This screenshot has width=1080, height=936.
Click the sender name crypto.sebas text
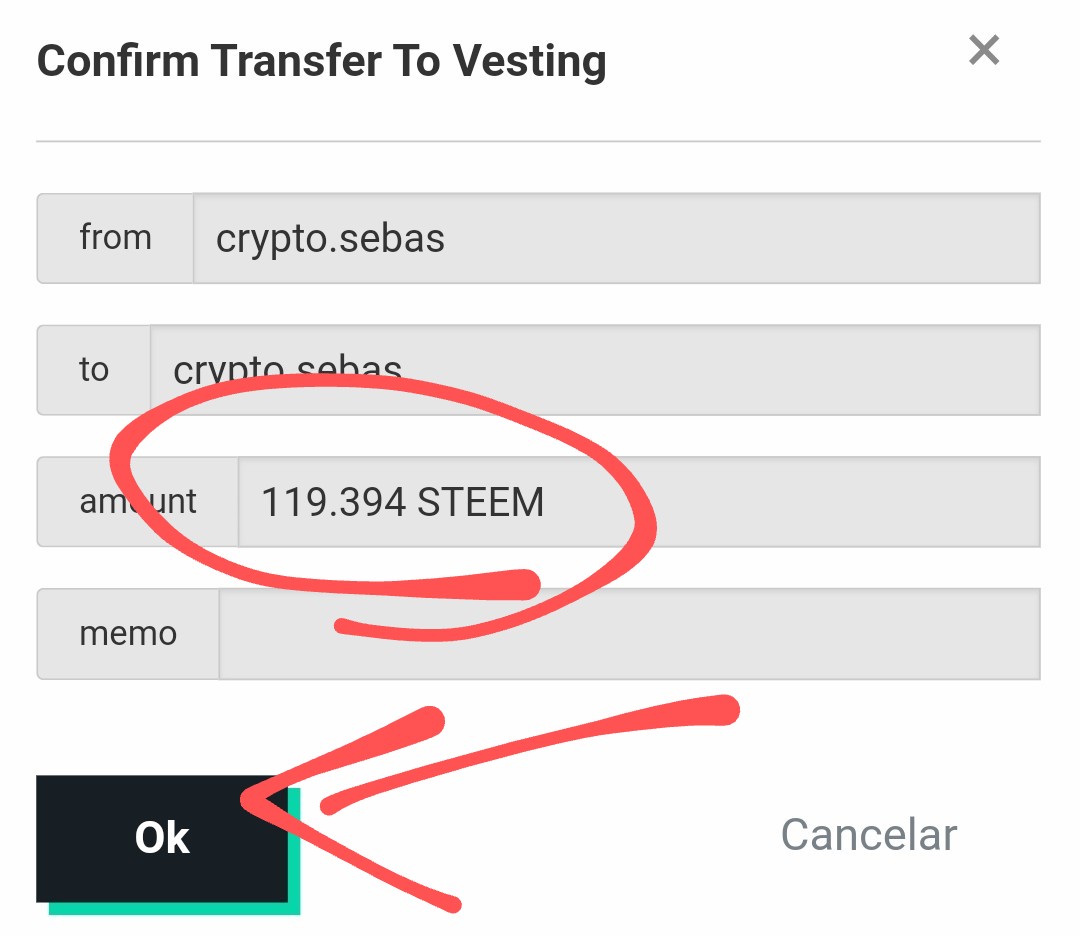pos(330,239)
